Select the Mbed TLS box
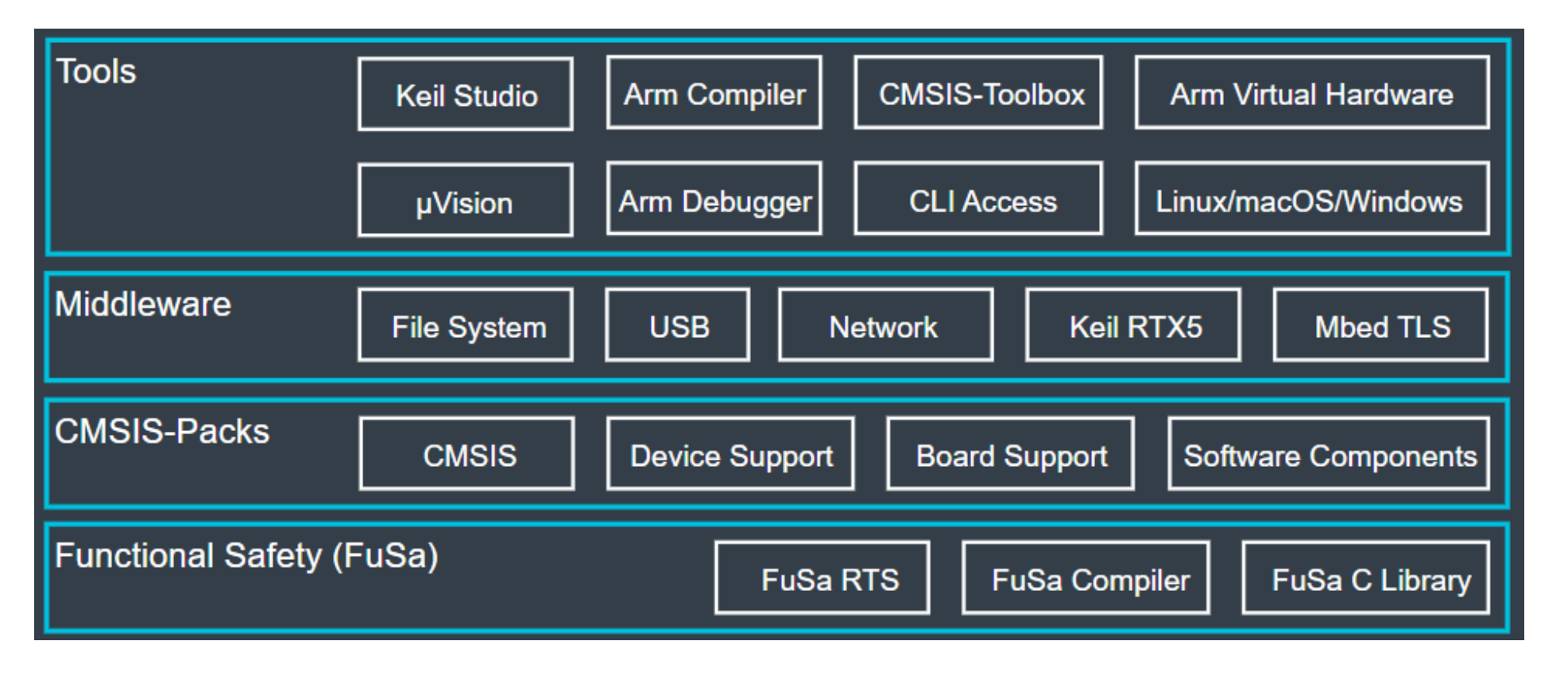 (x=1380, y=325)
